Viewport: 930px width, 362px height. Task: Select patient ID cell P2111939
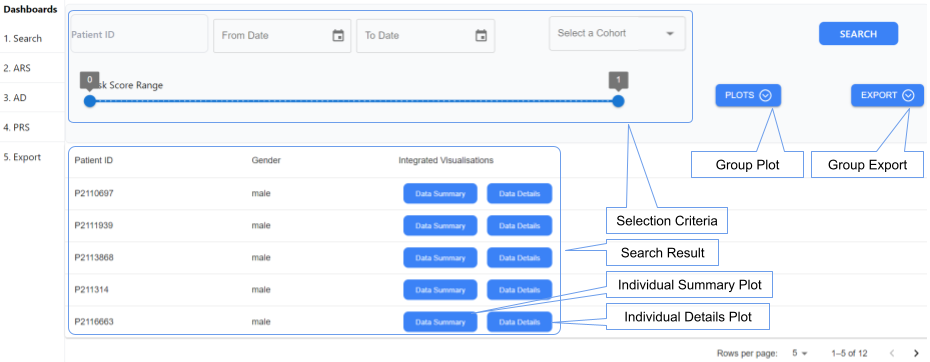tap(94, 226)
